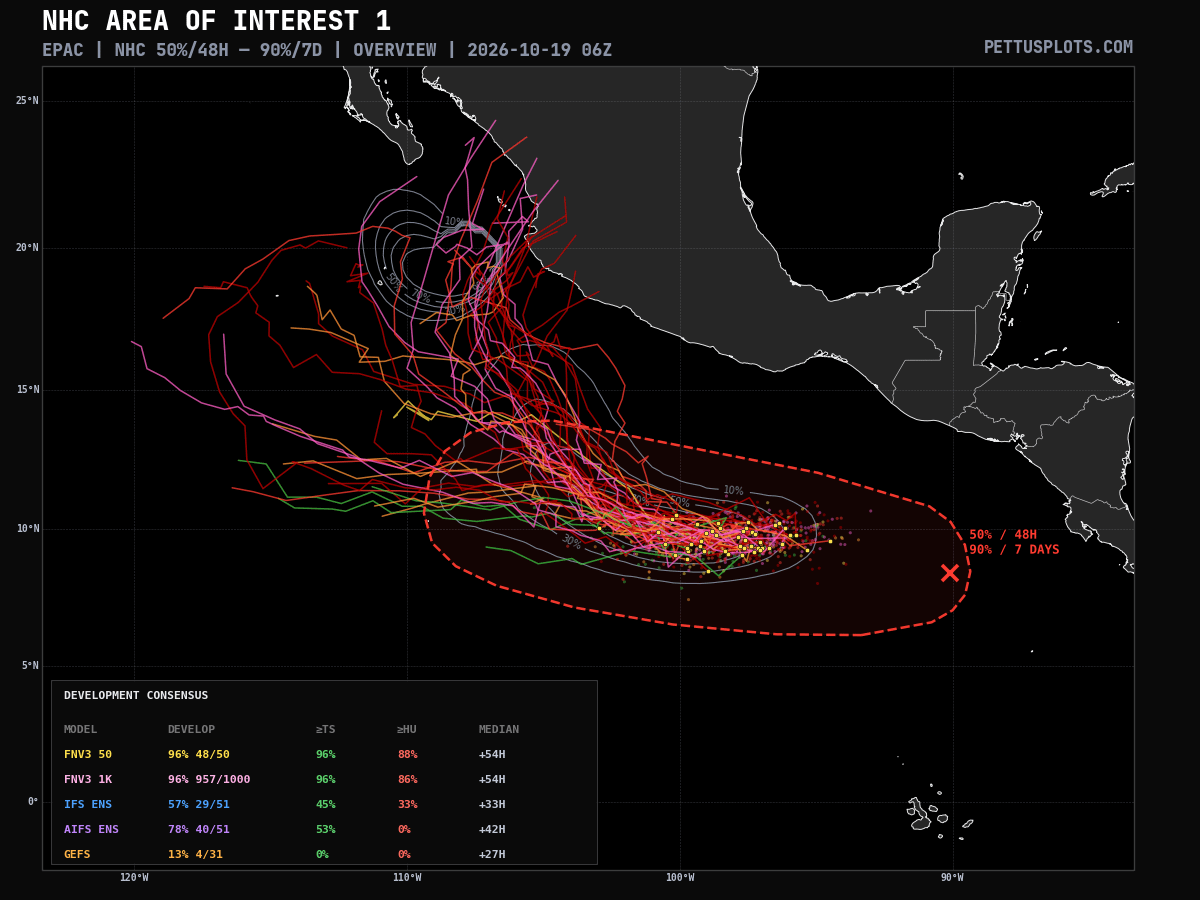Click the 86% hurricane value for FNV3 1K
The width and height of the screenshot is (1200, 900).
click(407, 780)
